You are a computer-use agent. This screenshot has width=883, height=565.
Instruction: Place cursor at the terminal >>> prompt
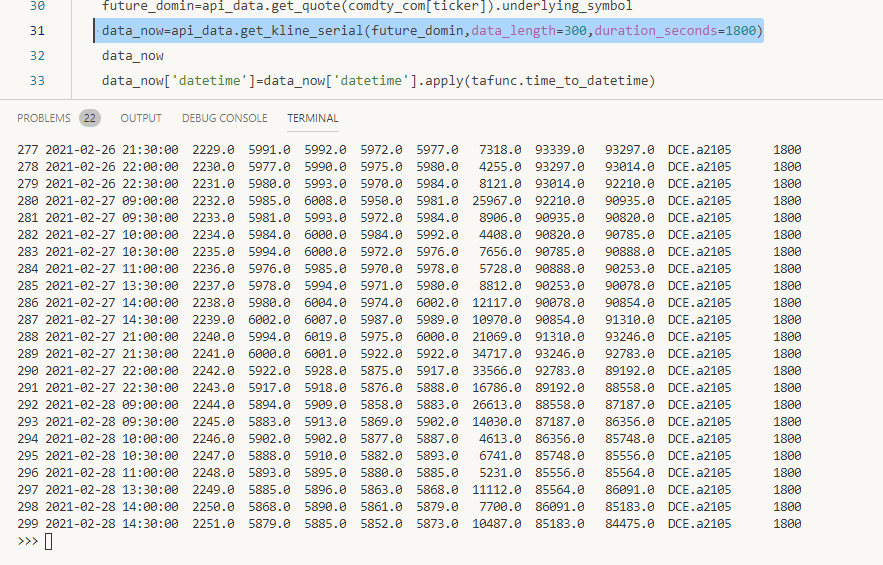(x=48, y=541)
